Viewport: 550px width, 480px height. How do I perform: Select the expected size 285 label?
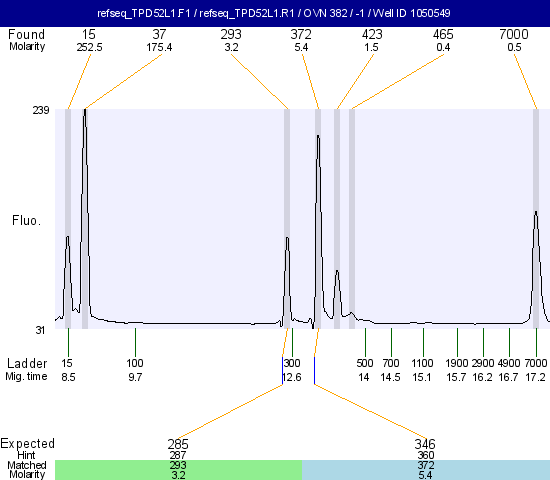pyautogui.click(x=178, y=444)
